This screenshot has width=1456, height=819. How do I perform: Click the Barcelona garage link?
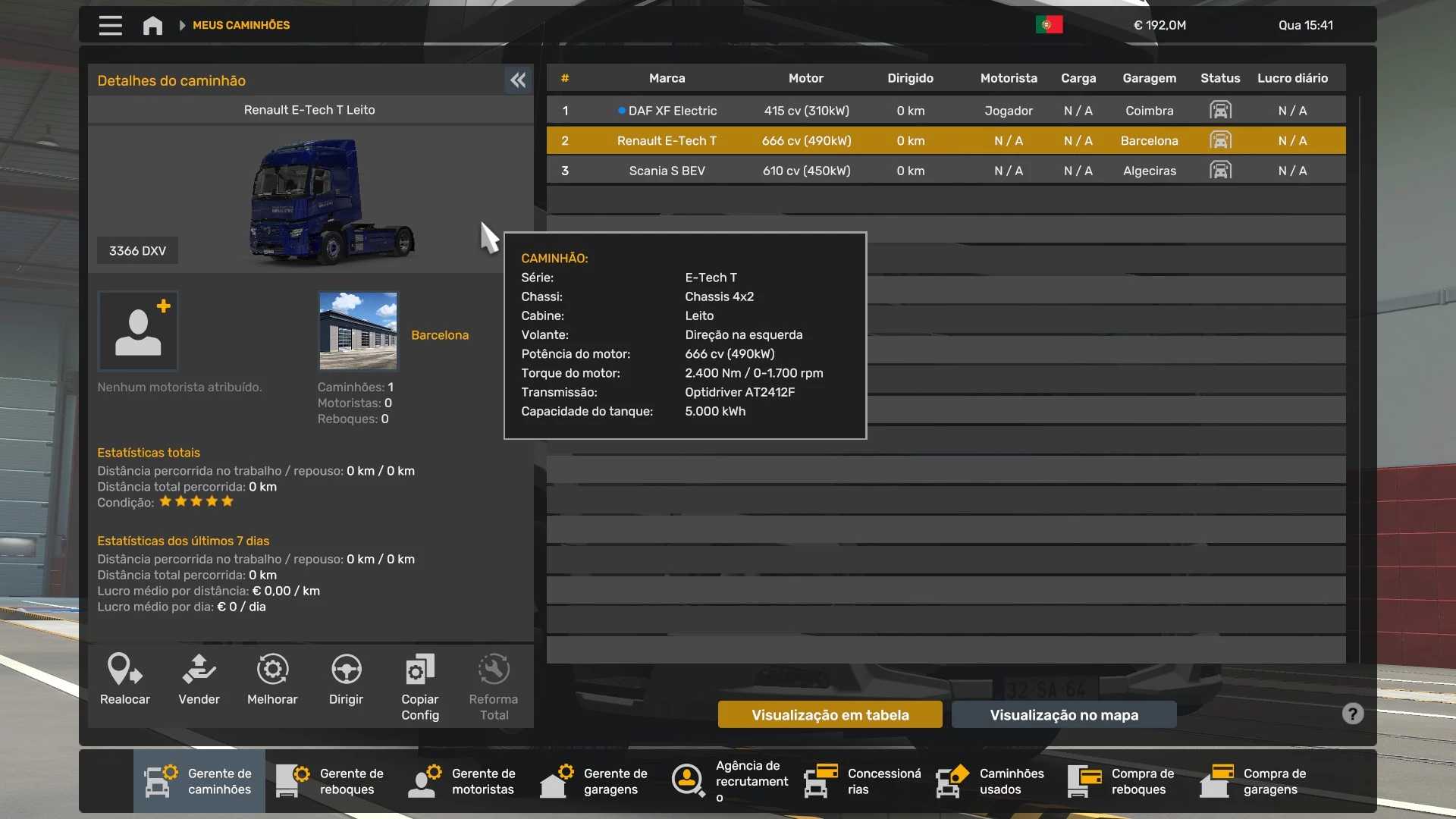[x=440, y=335]
